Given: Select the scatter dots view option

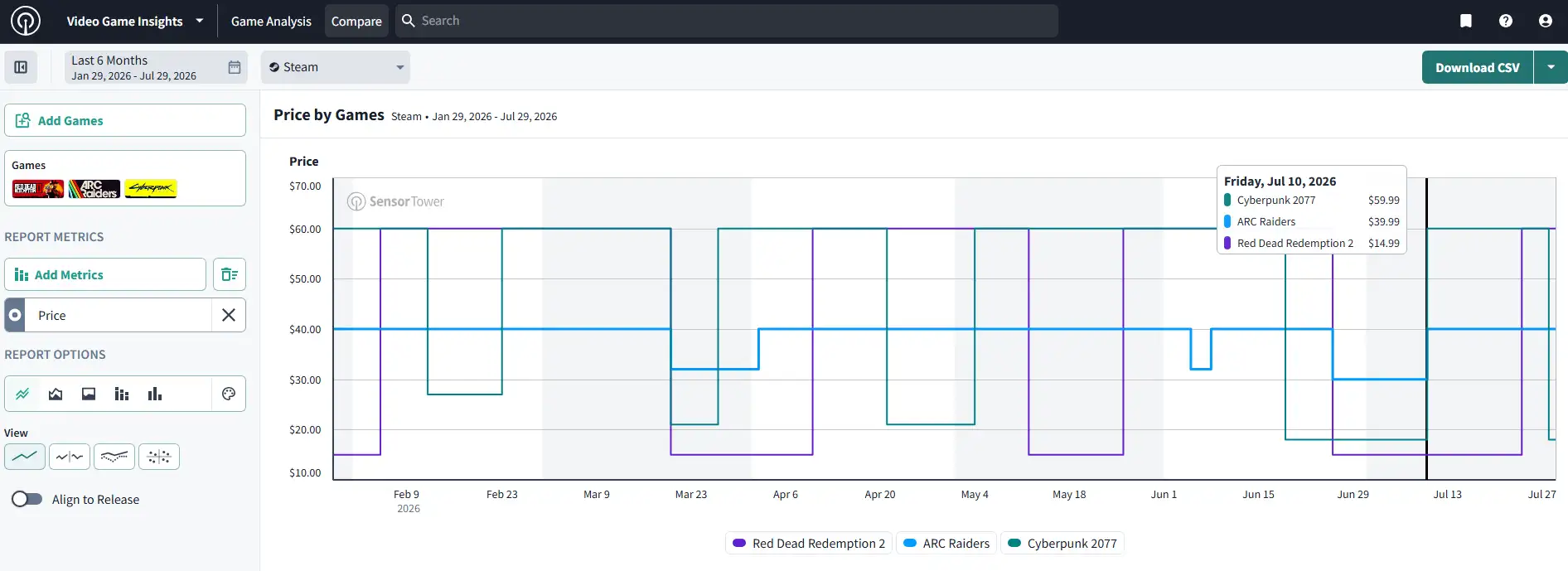Looking at the screenshot, I should point(159,457).
